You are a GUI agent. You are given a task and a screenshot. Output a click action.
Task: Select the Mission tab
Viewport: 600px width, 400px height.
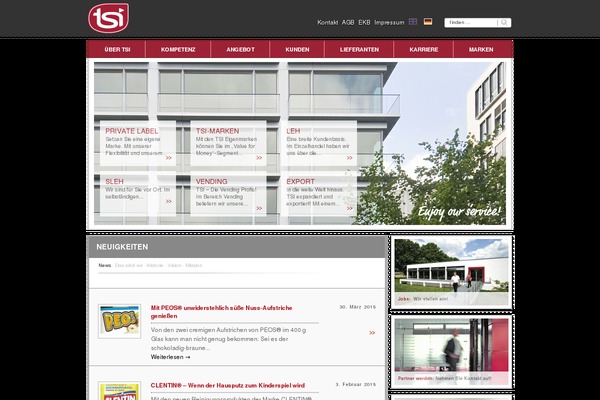coord(194,265)
